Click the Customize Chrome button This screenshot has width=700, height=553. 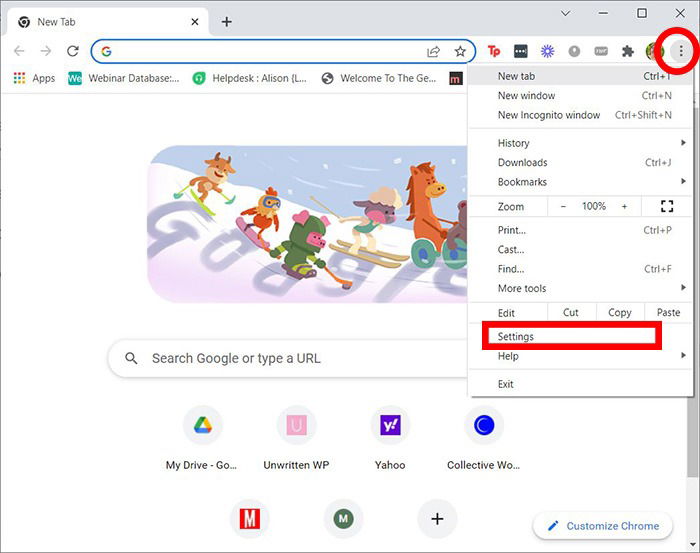coord(603,526)
